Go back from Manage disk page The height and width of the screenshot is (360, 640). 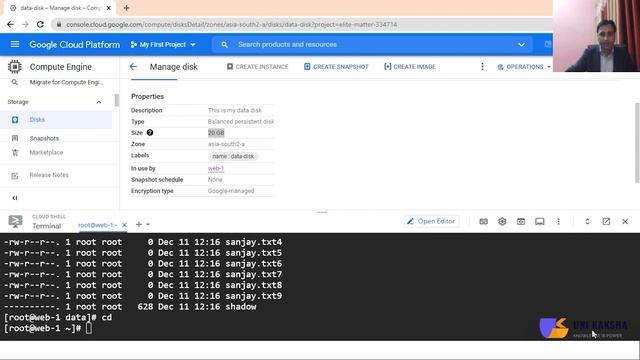click(x=133, y=67)
